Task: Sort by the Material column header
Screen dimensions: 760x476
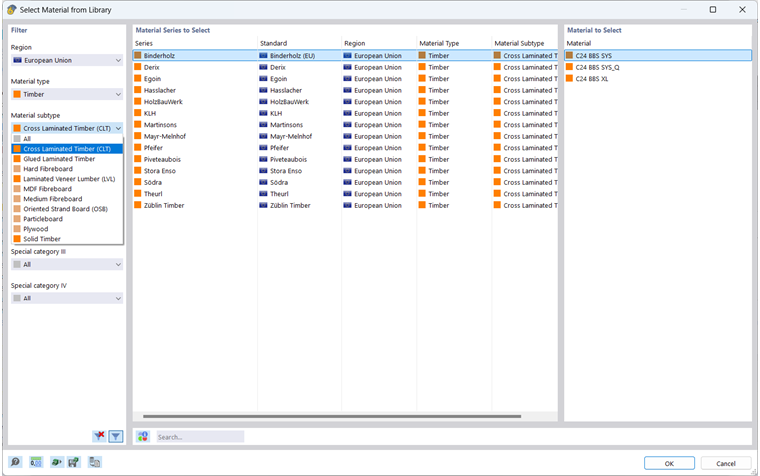Action: click(x=658, y=43)
